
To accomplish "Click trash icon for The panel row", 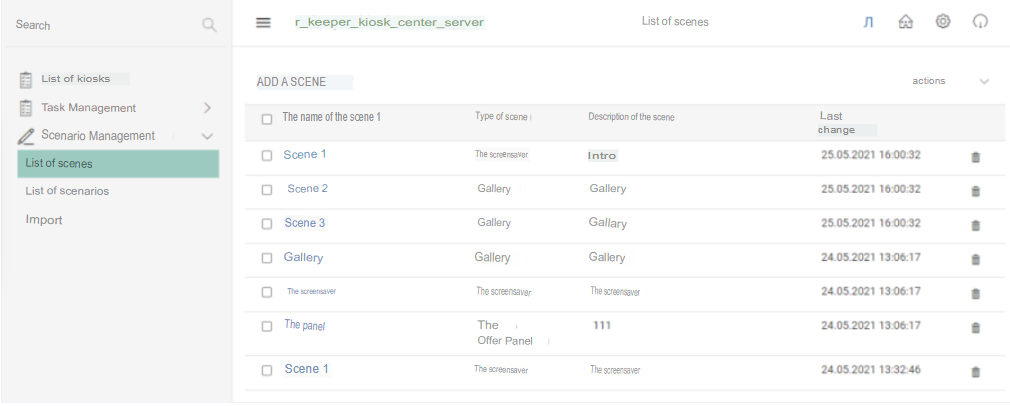I will 975,327.
